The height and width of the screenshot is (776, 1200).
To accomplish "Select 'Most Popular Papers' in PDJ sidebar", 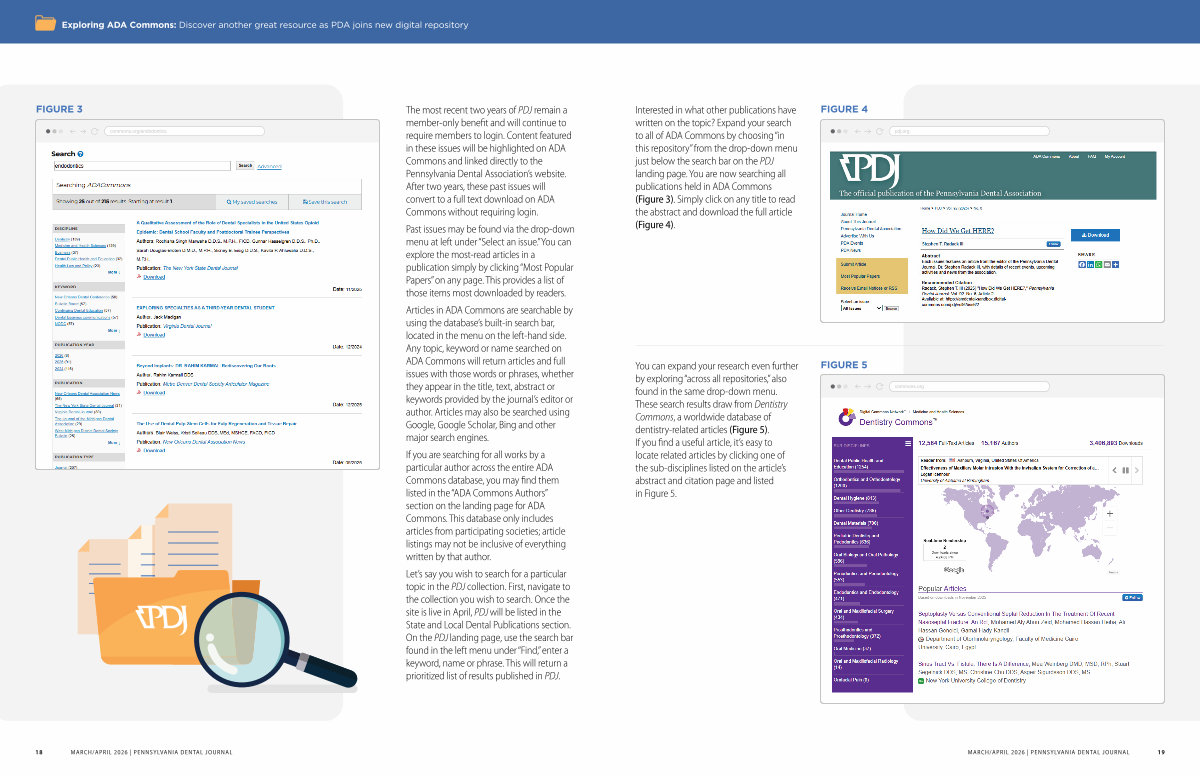I will [860, 275].
